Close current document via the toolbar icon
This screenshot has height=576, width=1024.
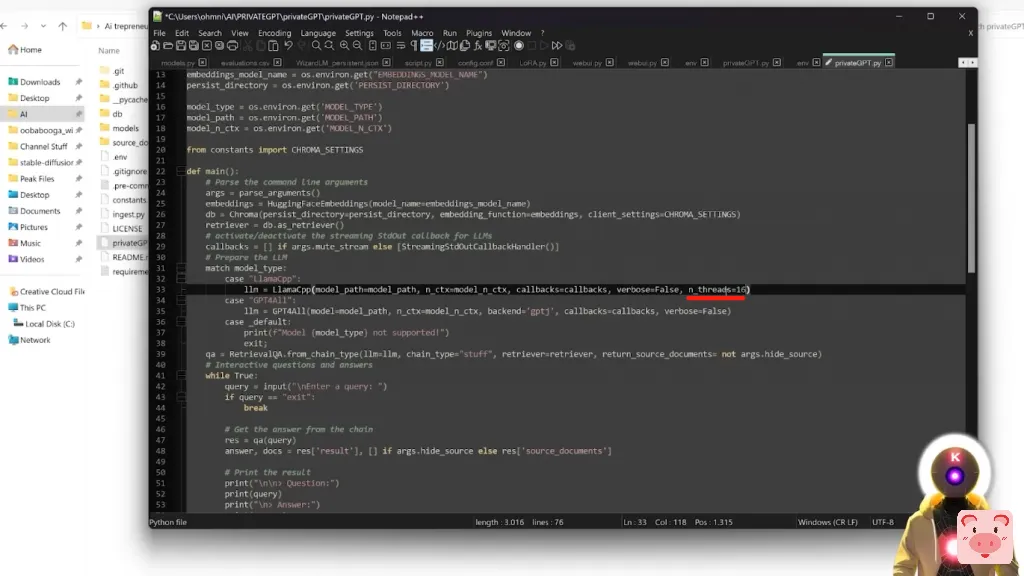(x=207, y=46)
